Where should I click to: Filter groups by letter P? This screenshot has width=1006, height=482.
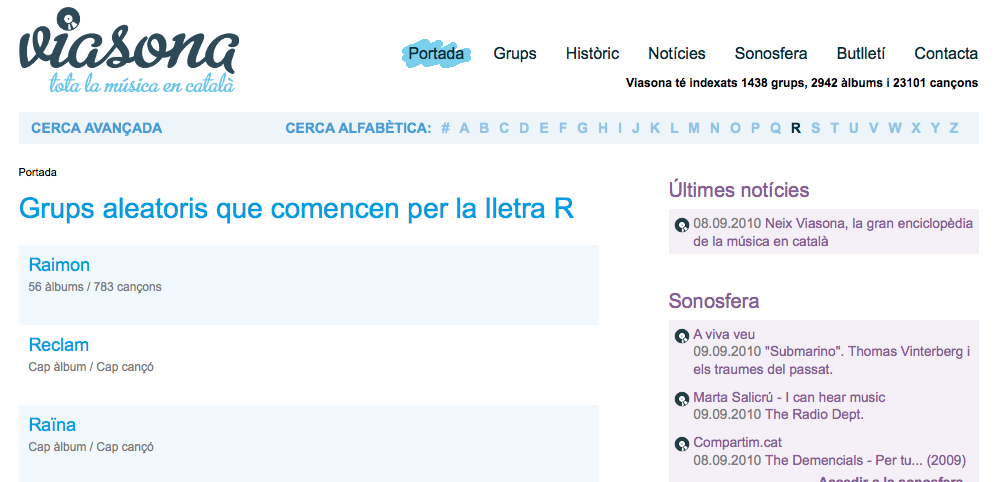[x=755, y=128]
